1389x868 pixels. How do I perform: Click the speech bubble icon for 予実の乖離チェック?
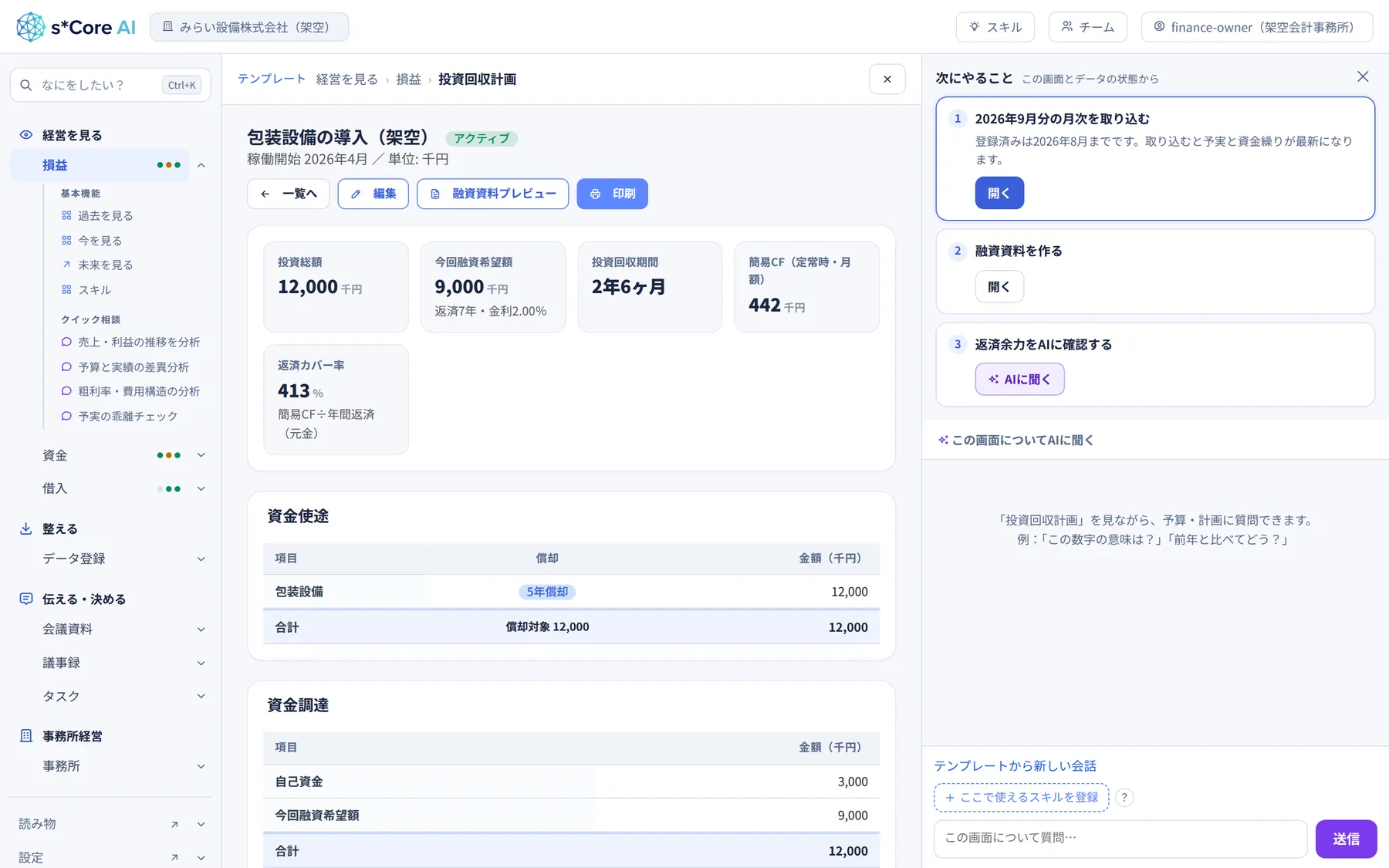[66, 416]
